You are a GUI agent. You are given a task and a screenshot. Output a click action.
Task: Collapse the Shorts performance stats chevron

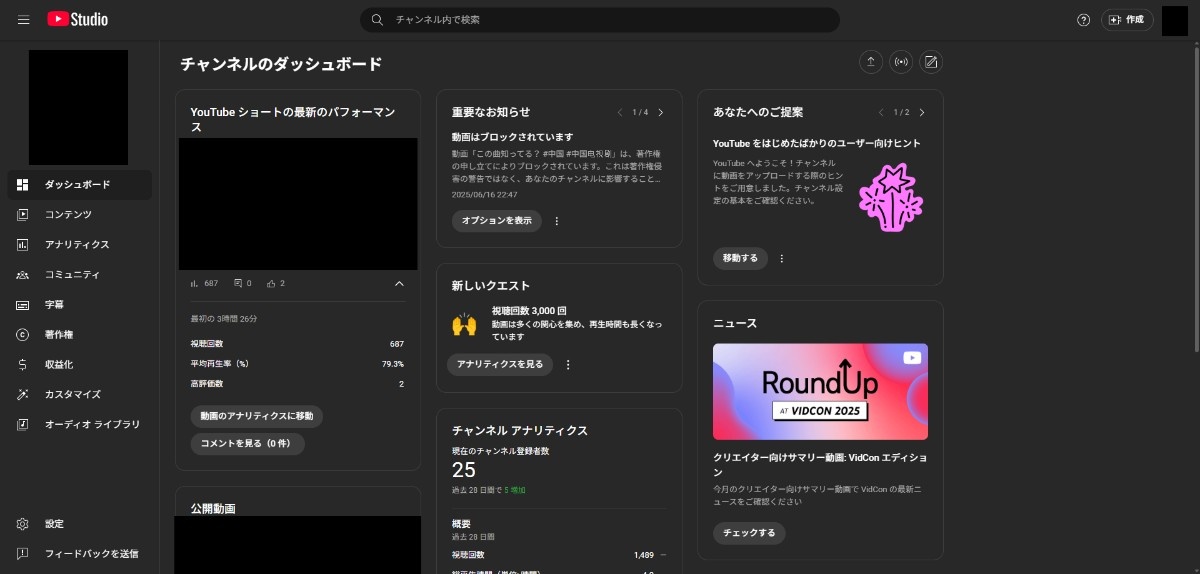tap(400, 284)
